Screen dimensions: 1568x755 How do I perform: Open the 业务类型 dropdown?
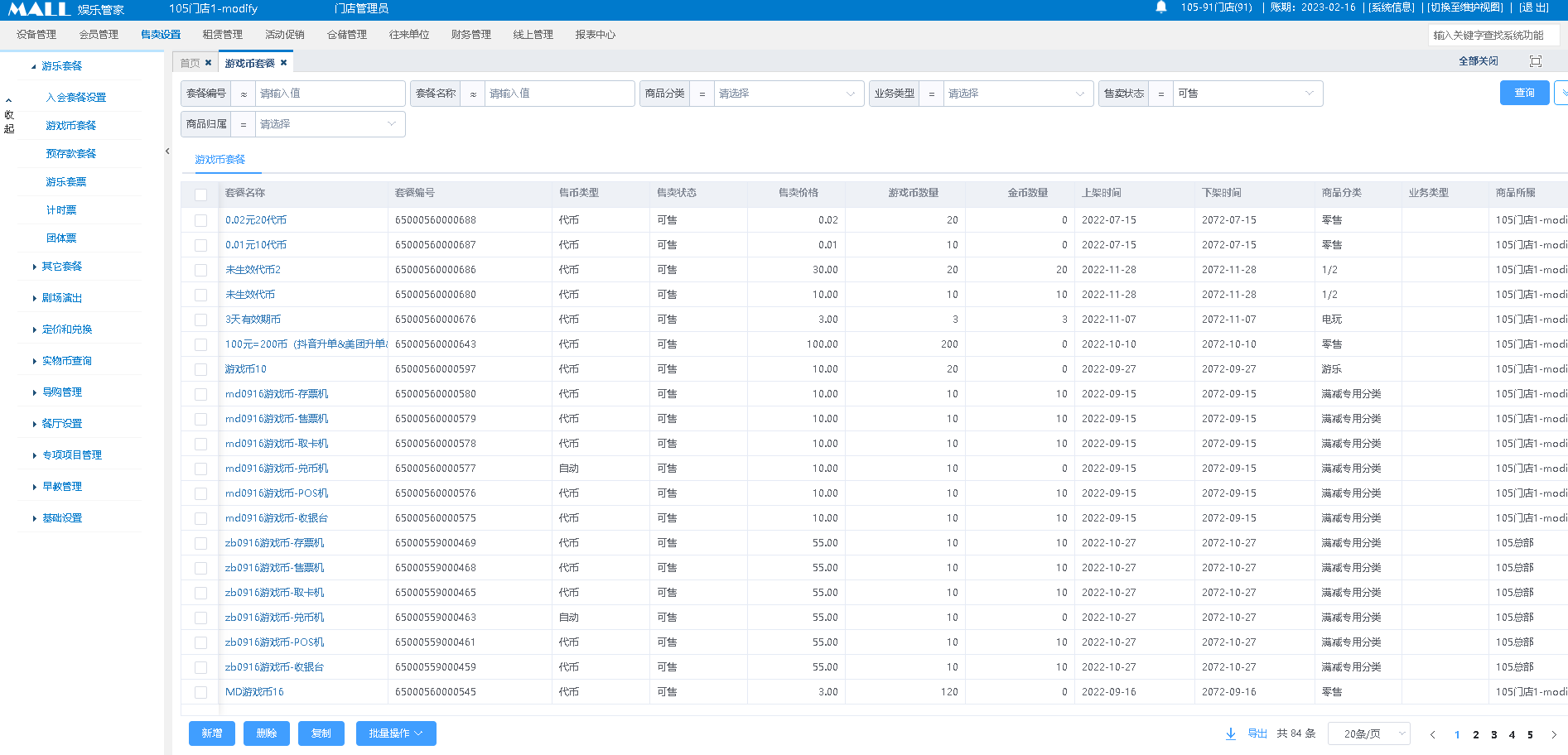pyautogui.click(x=1018, y=94)
